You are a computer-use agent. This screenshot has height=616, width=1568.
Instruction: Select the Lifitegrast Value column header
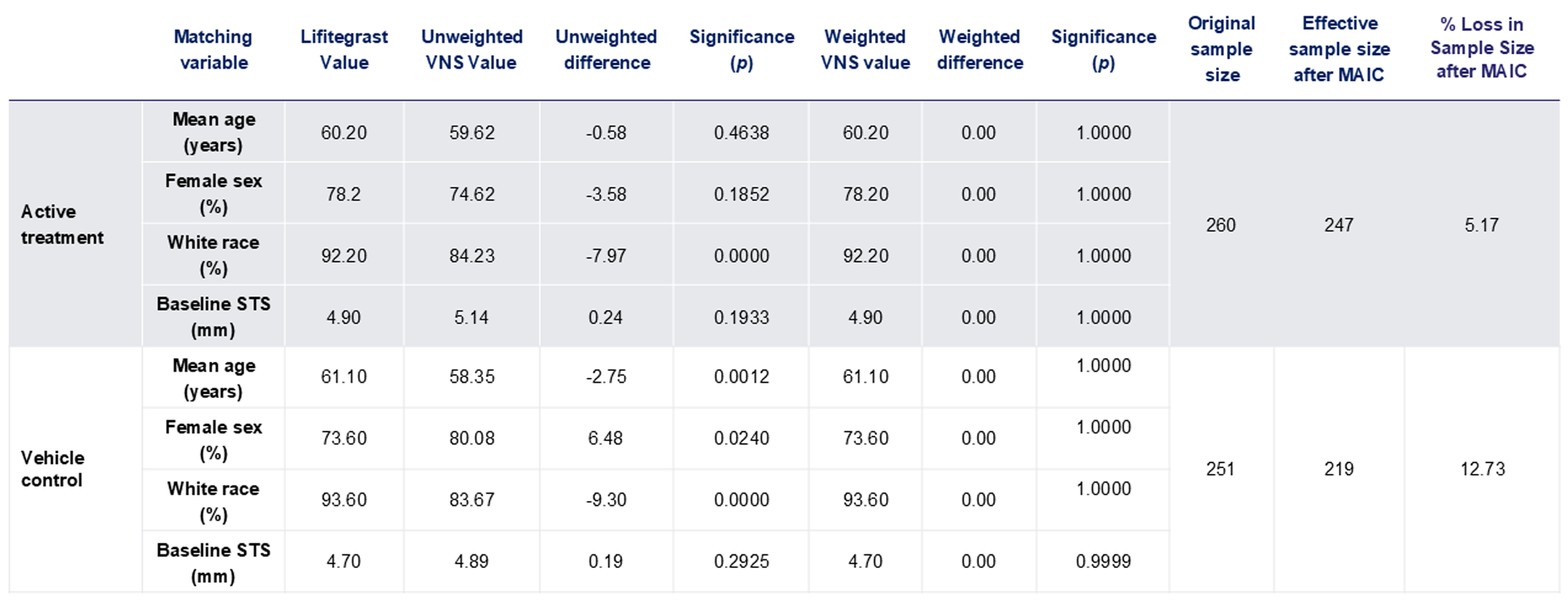(x=344, y=50)
